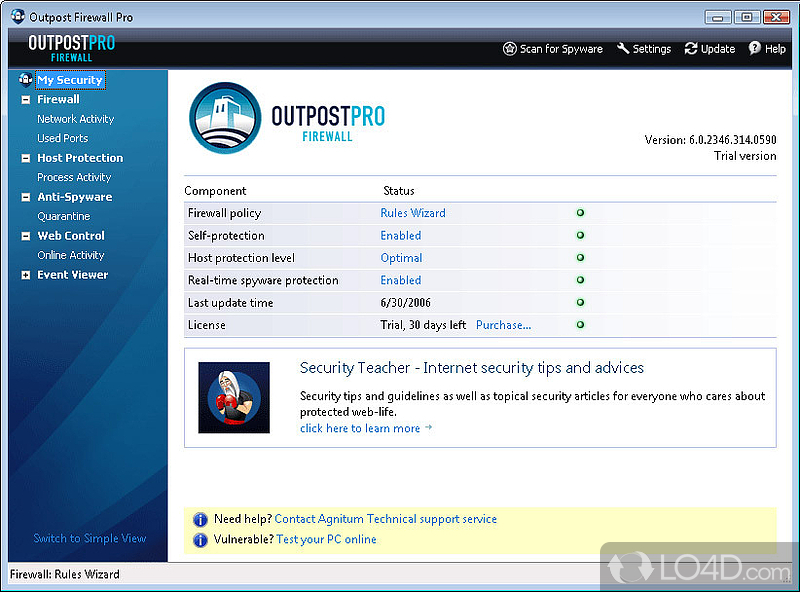Click the Security Teacher heading
800x592 pixels.
[x=471, y=368]
